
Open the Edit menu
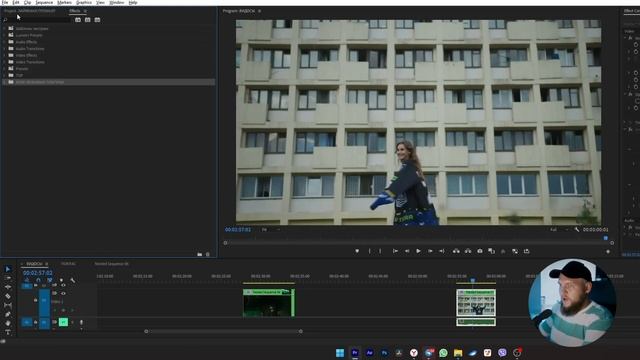point(16,2)
